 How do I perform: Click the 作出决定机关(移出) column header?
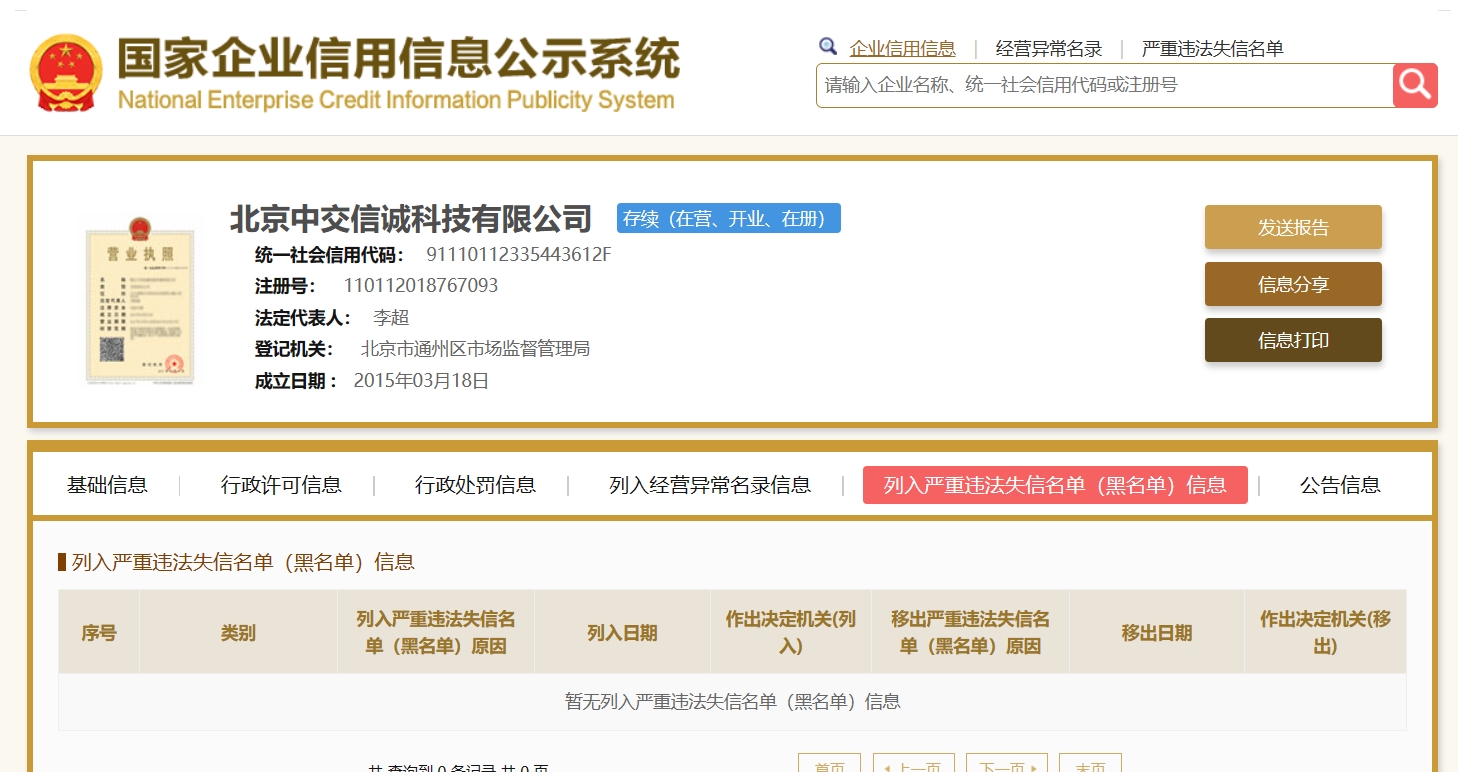[x=1325, y=632]
